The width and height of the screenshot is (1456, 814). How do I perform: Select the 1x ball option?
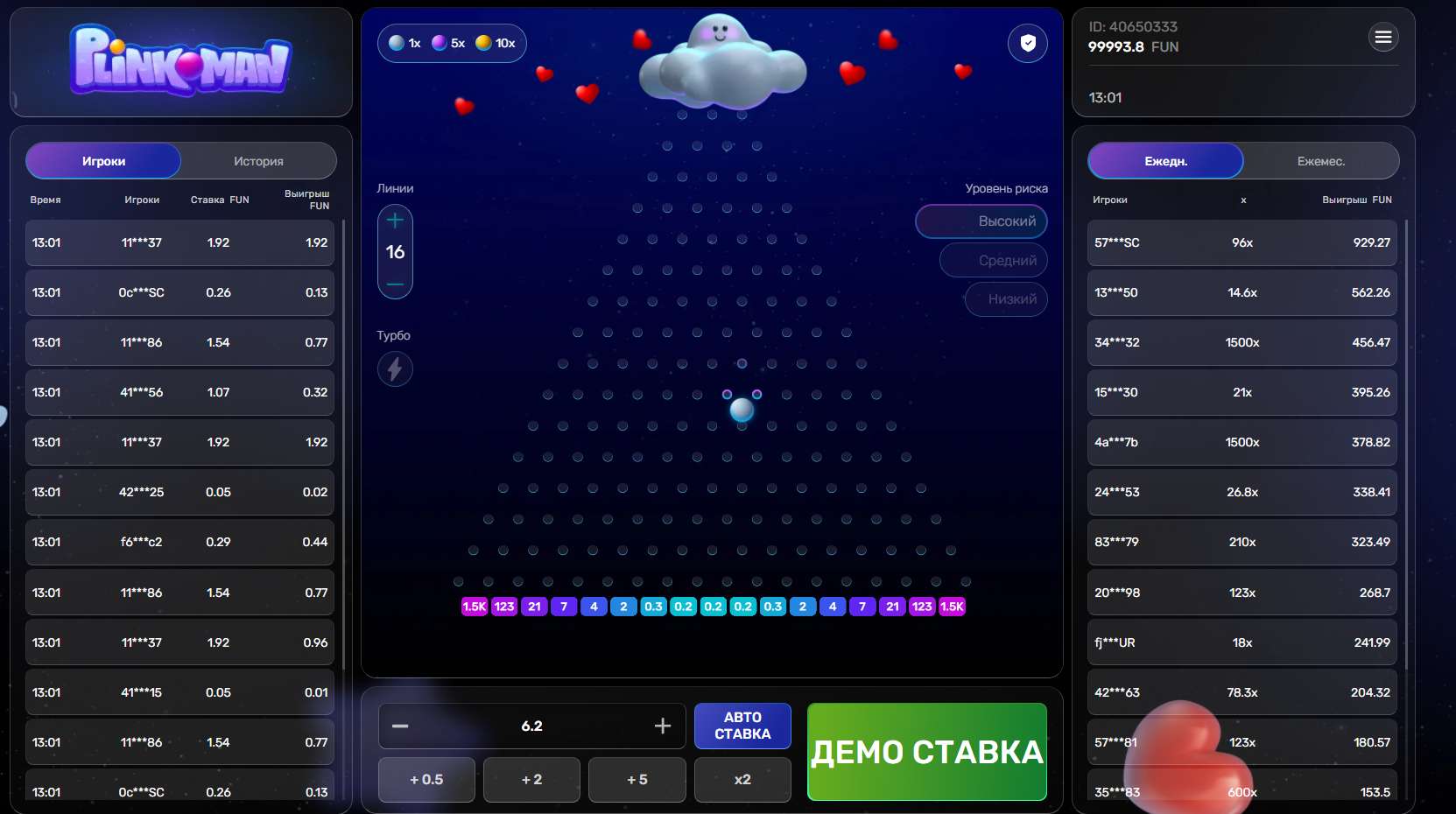(x=405, y=43)
